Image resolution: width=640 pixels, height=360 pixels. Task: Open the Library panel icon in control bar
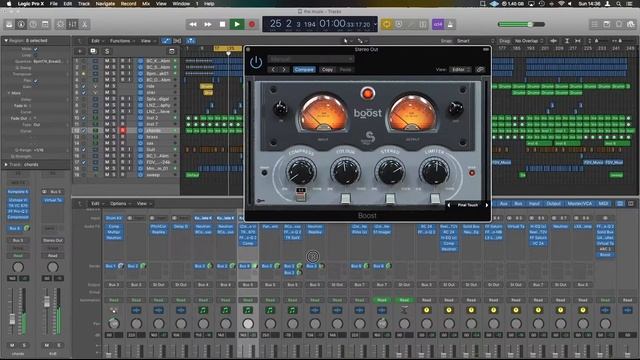[9, 24]
